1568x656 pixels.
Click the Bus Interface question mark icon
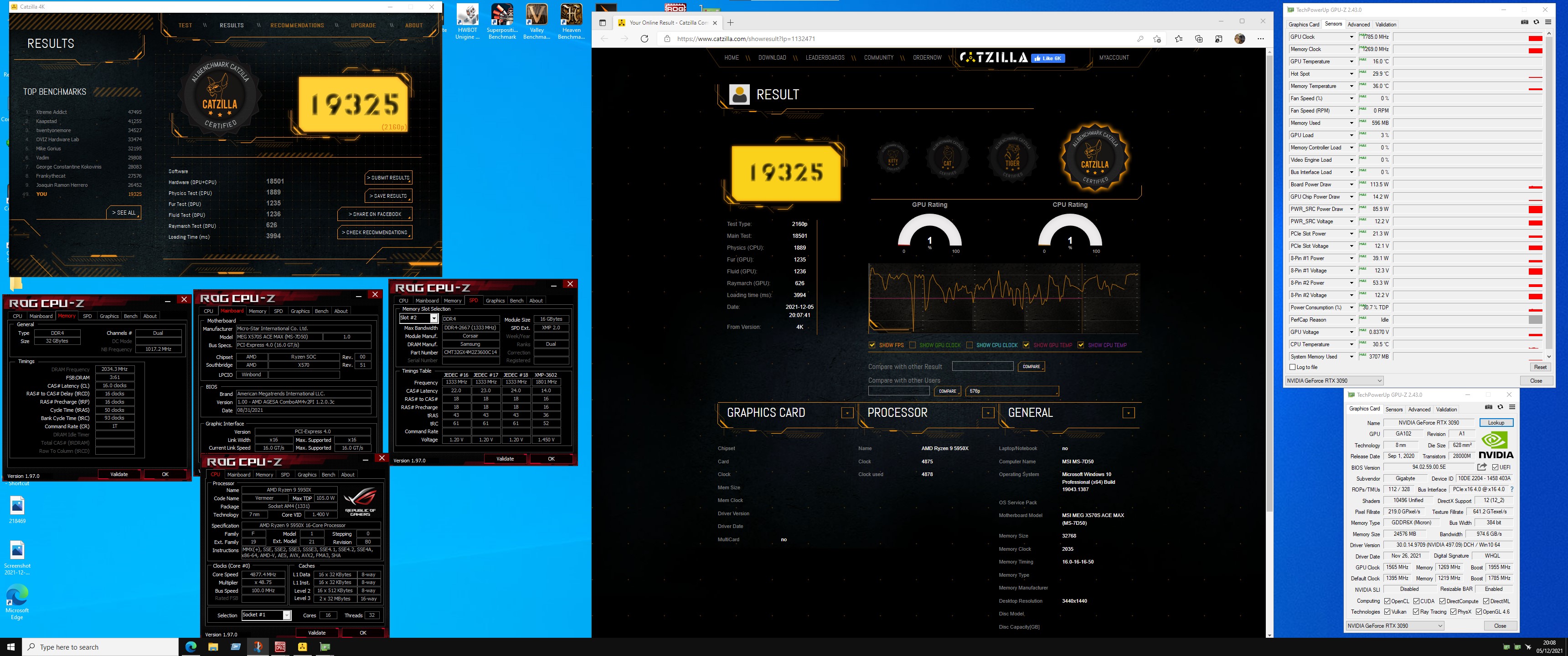[x=1511, y=489]
